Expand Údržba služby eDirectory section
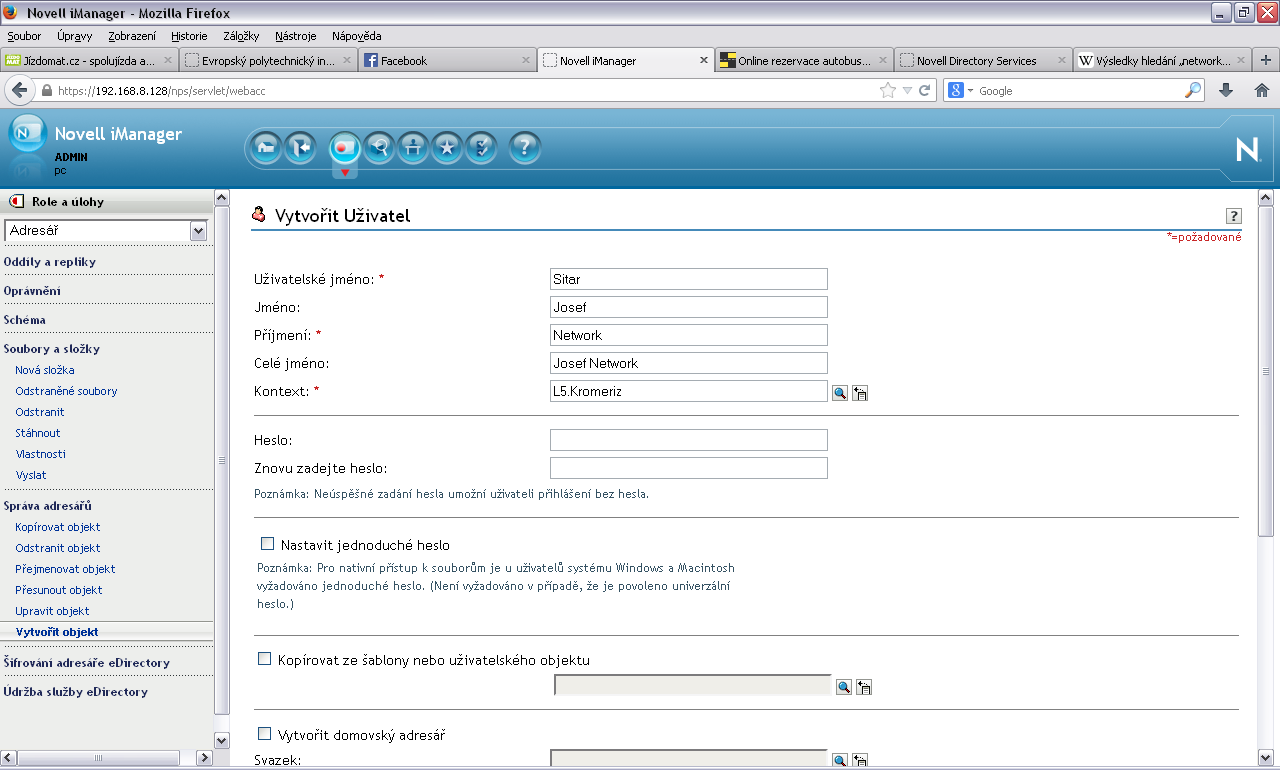This screenshot has height=770, width=1280. point(76,692)
